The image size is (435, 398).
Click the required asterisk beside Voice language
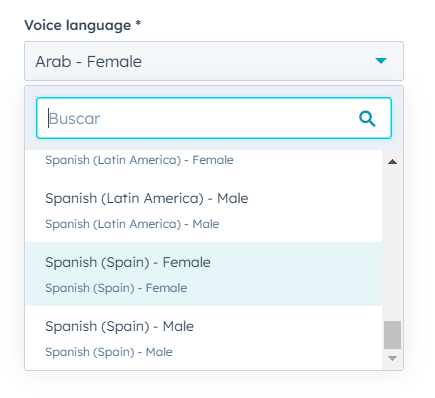(x=138, y=23)
